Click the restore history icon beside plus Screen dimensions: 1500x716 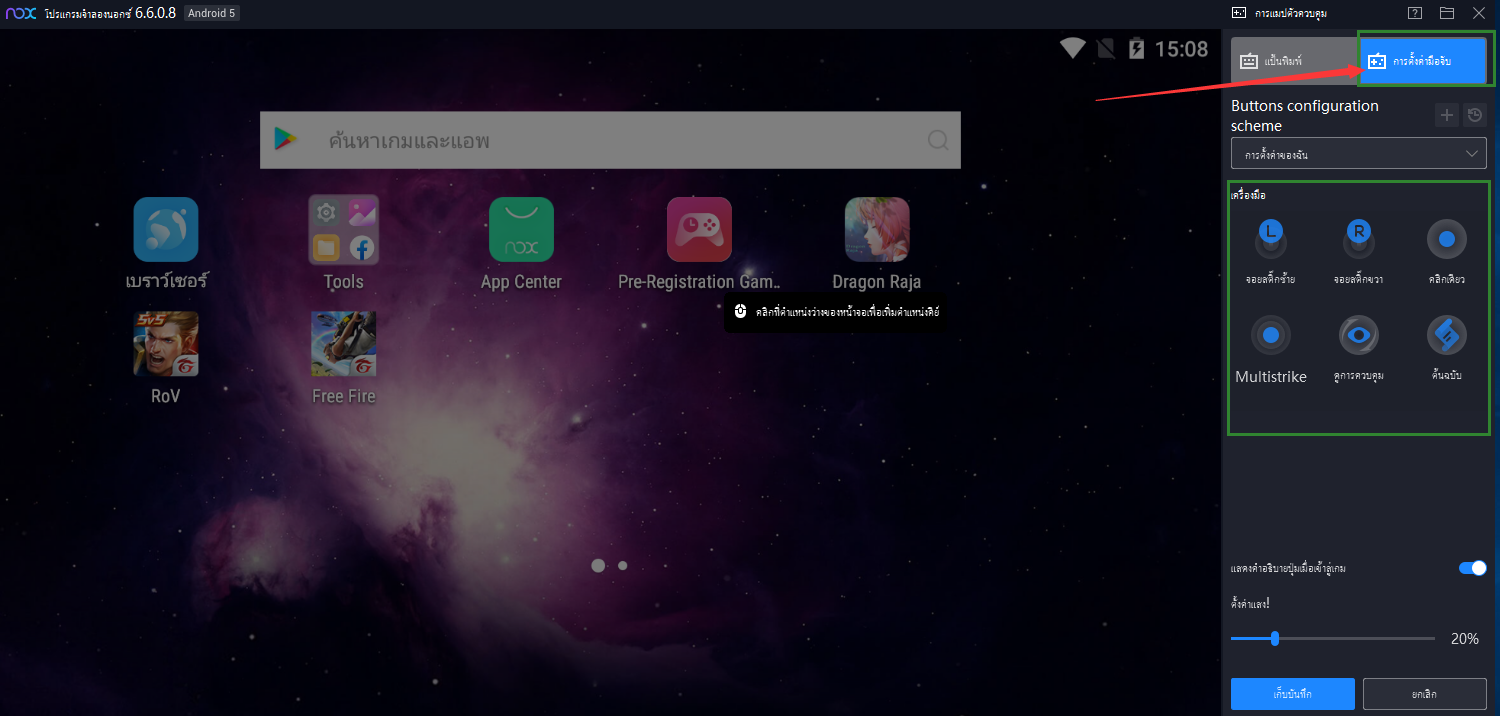[x=1475, y=115]
